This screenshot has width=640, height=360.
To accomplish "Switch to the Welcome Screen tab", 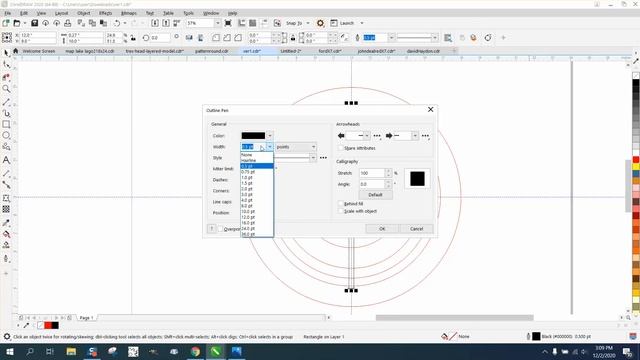I will [x=39, y=51].
